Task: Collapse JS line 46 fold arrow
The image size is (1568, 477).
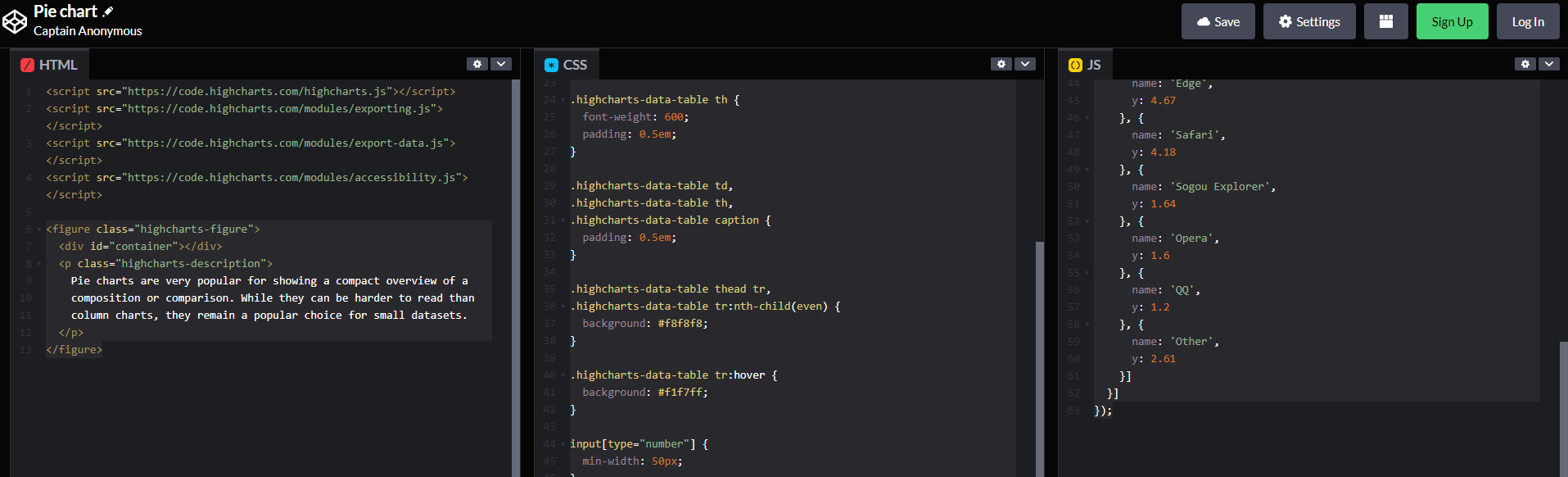Action: point(1087,118)
